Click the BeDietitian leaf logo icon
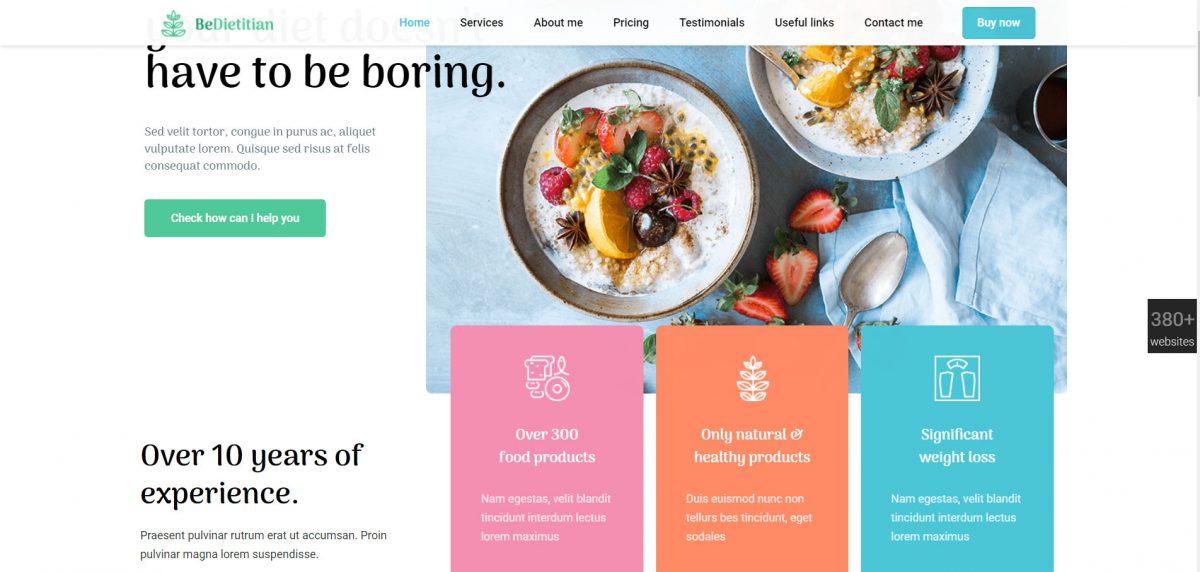The height and width of the screenshot is (572, 1200). point(174,23)
